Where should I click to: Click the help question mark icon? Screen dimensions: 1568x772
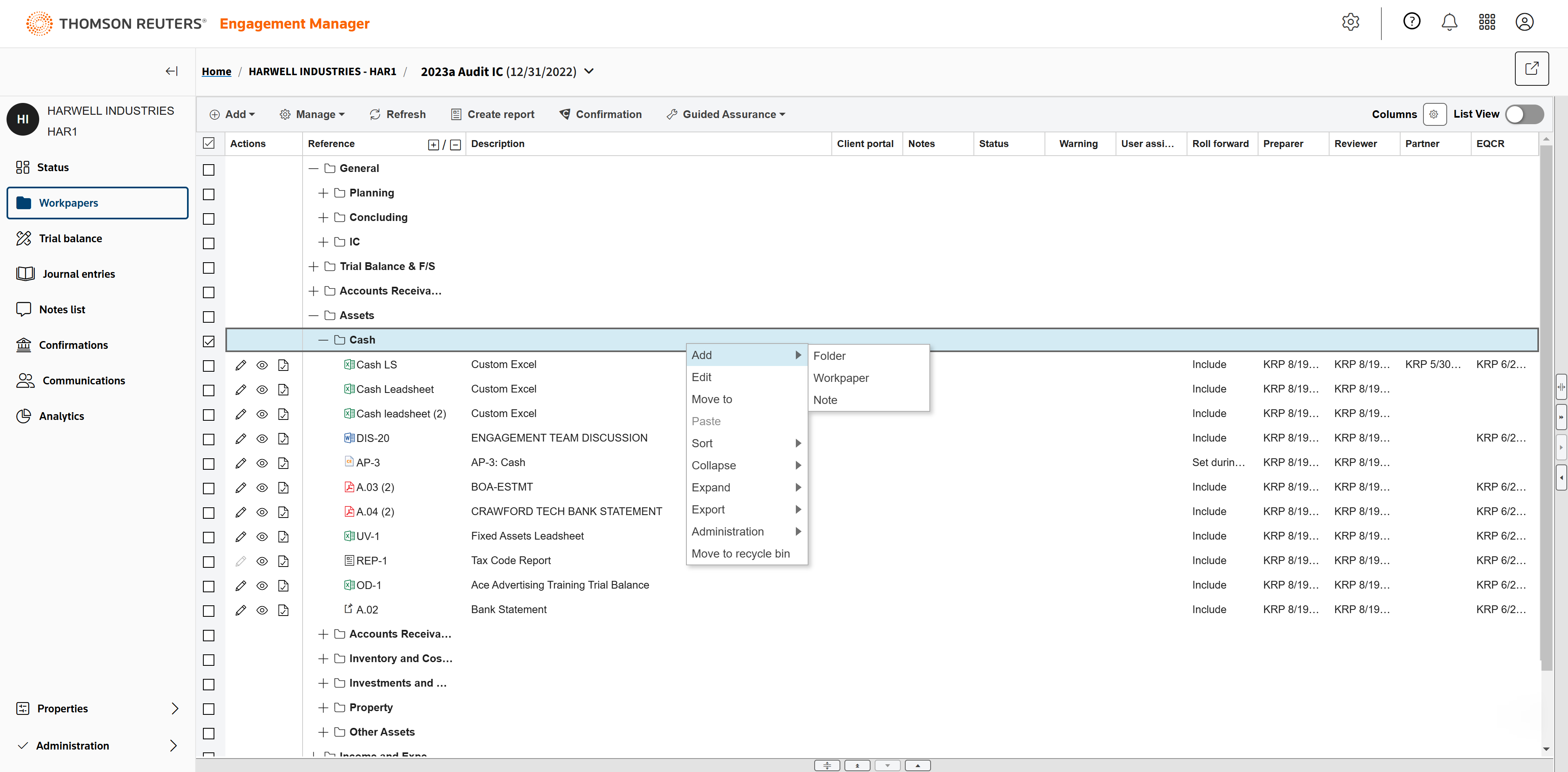(x=1412, y=22)
